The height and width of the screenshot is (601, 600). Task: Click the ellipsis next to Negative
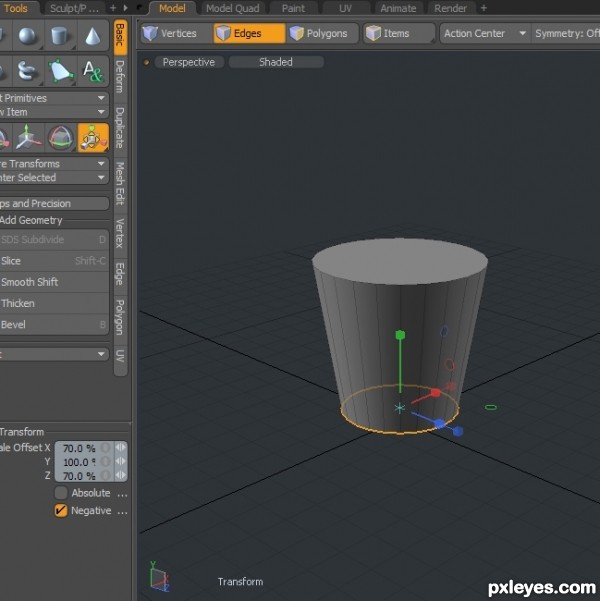(x=122, y=512)
